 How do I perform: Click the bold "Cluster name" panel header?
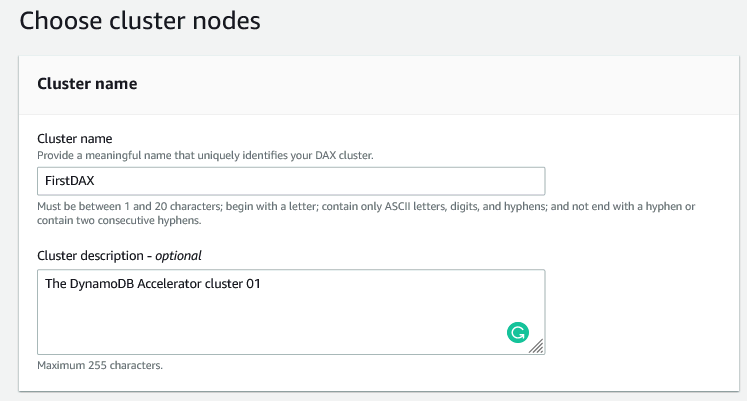tap(87, 84)
